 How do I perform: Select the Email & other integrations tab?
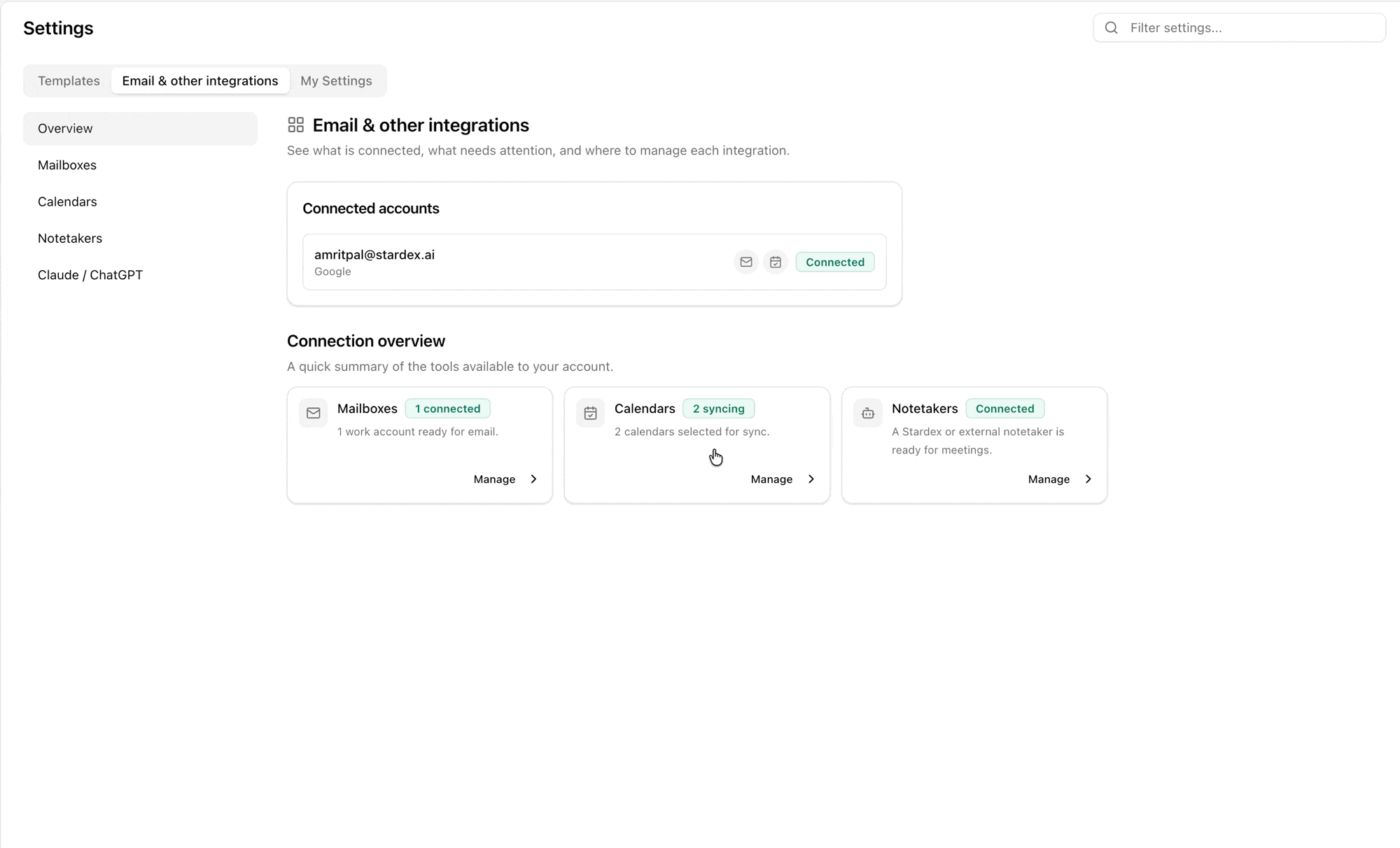(x=200, y=80)
